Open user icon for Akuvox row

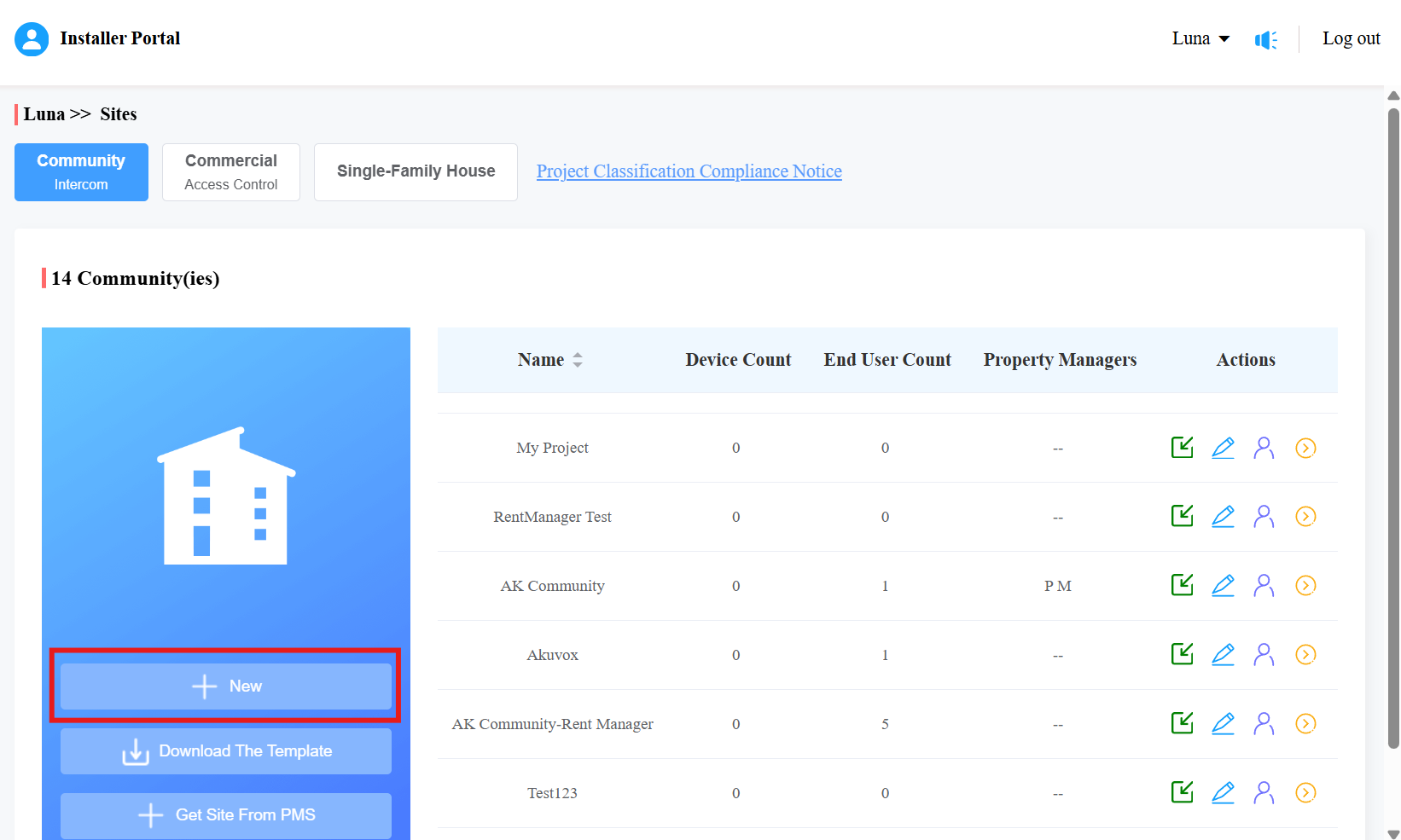pos(1264,655)
